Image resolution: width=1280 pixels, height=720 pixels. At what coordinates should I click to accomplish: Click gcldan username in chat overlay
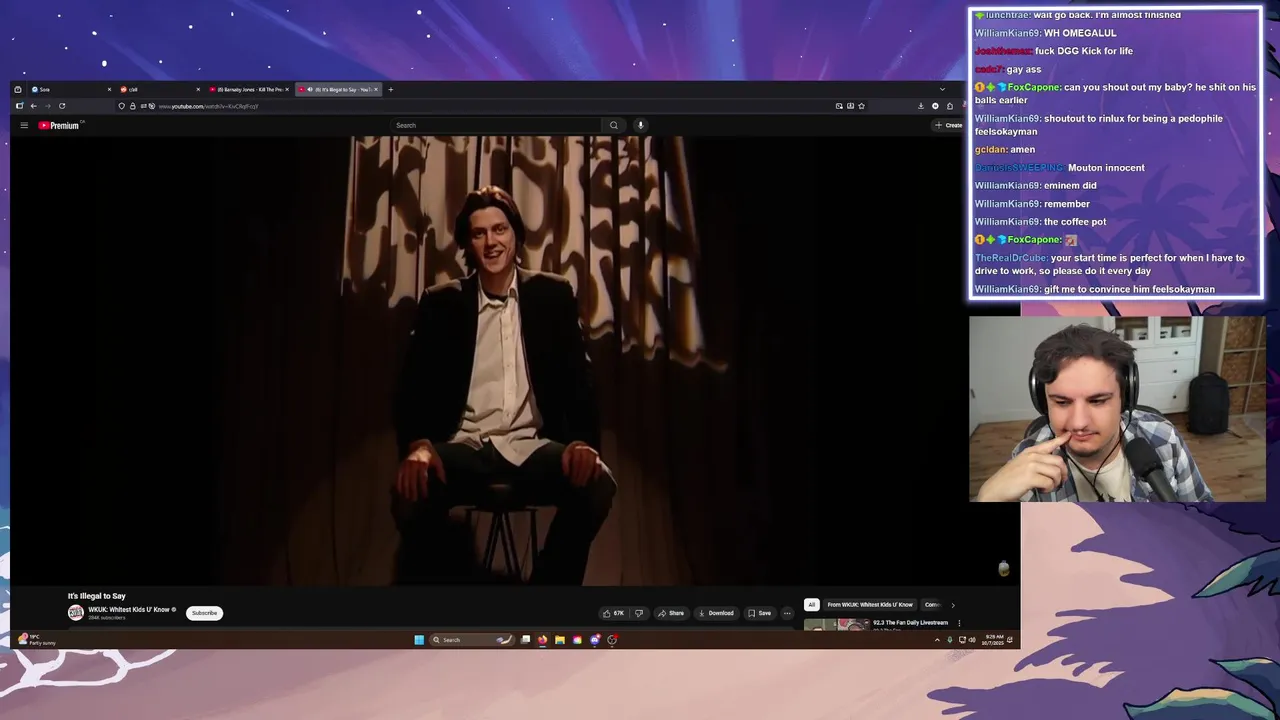(x=990, y=149)
